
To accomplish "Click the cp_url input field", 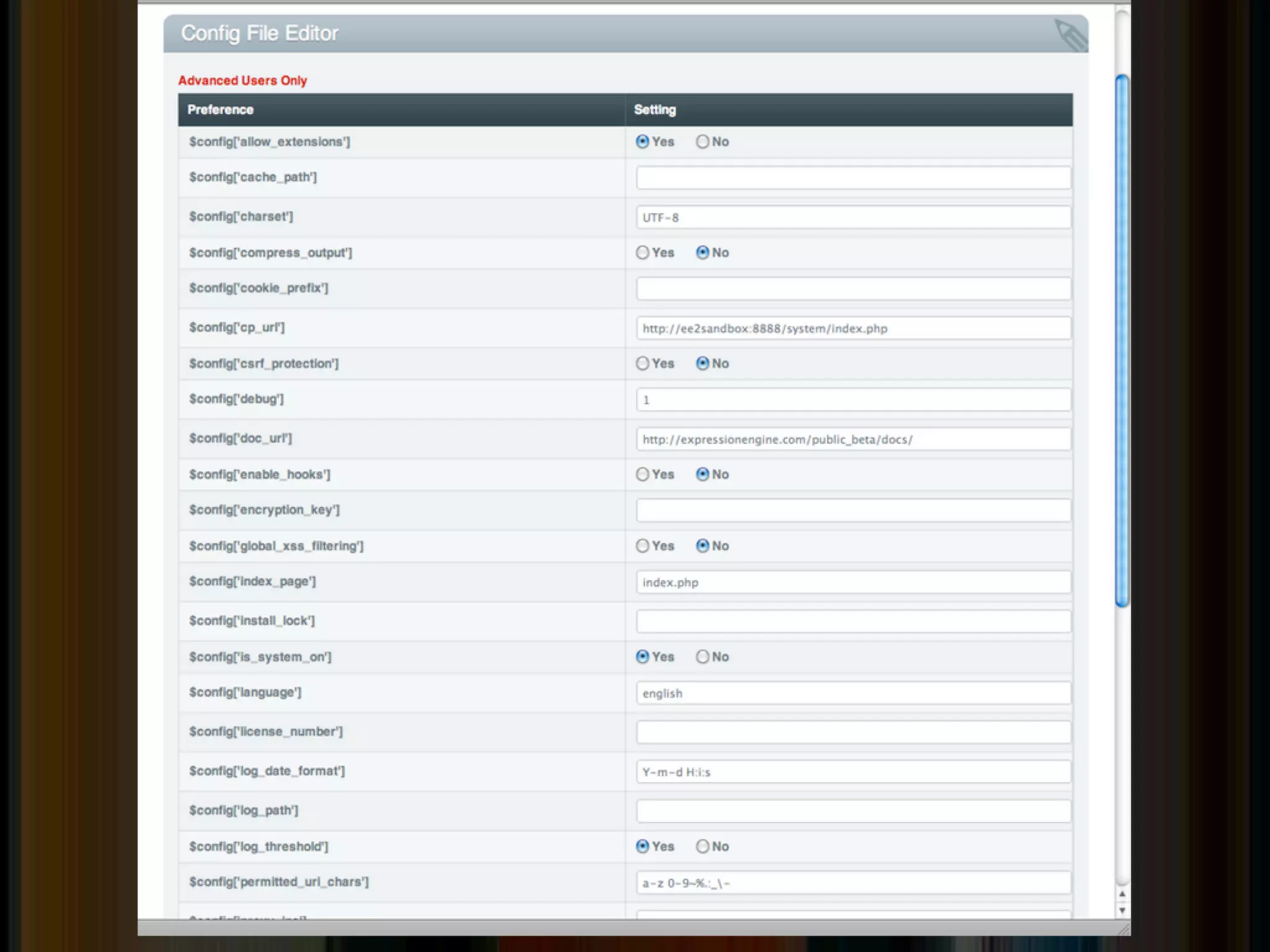I will coord(853,328).
